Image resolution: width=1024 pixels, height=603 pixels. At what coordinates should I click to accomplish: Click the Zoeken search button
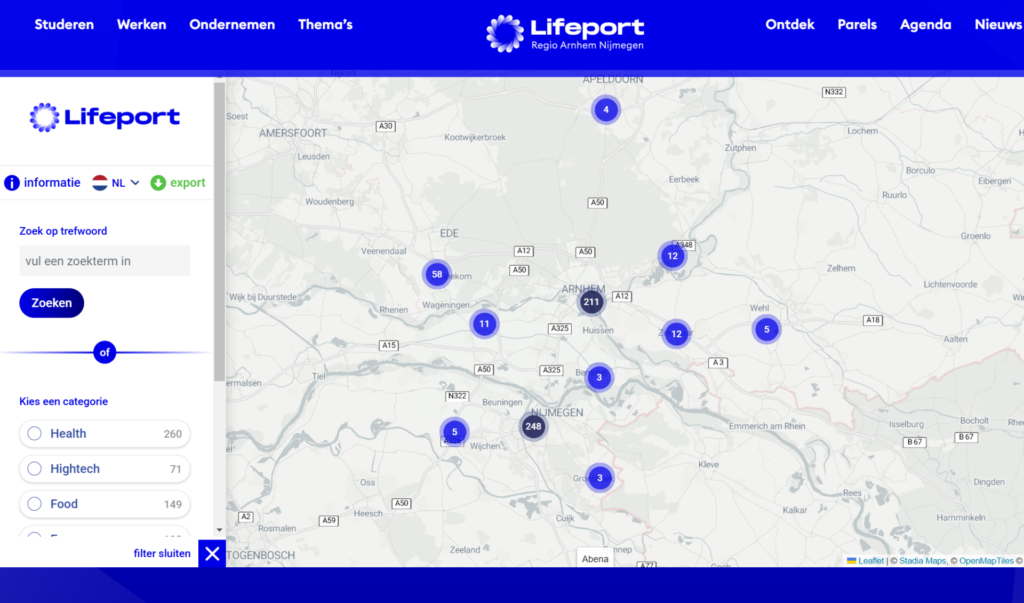click(52, 303)
